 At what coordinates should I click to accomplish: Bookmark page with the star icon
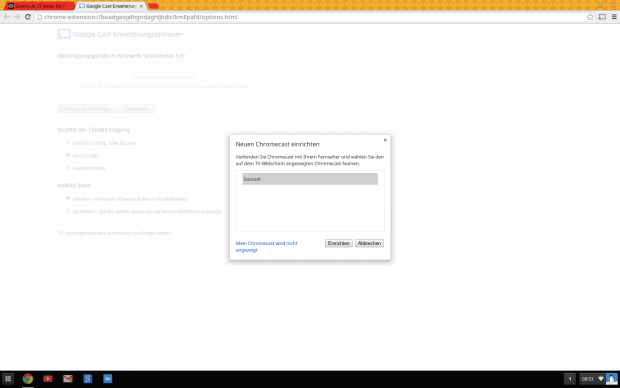(x=590, y=17)
